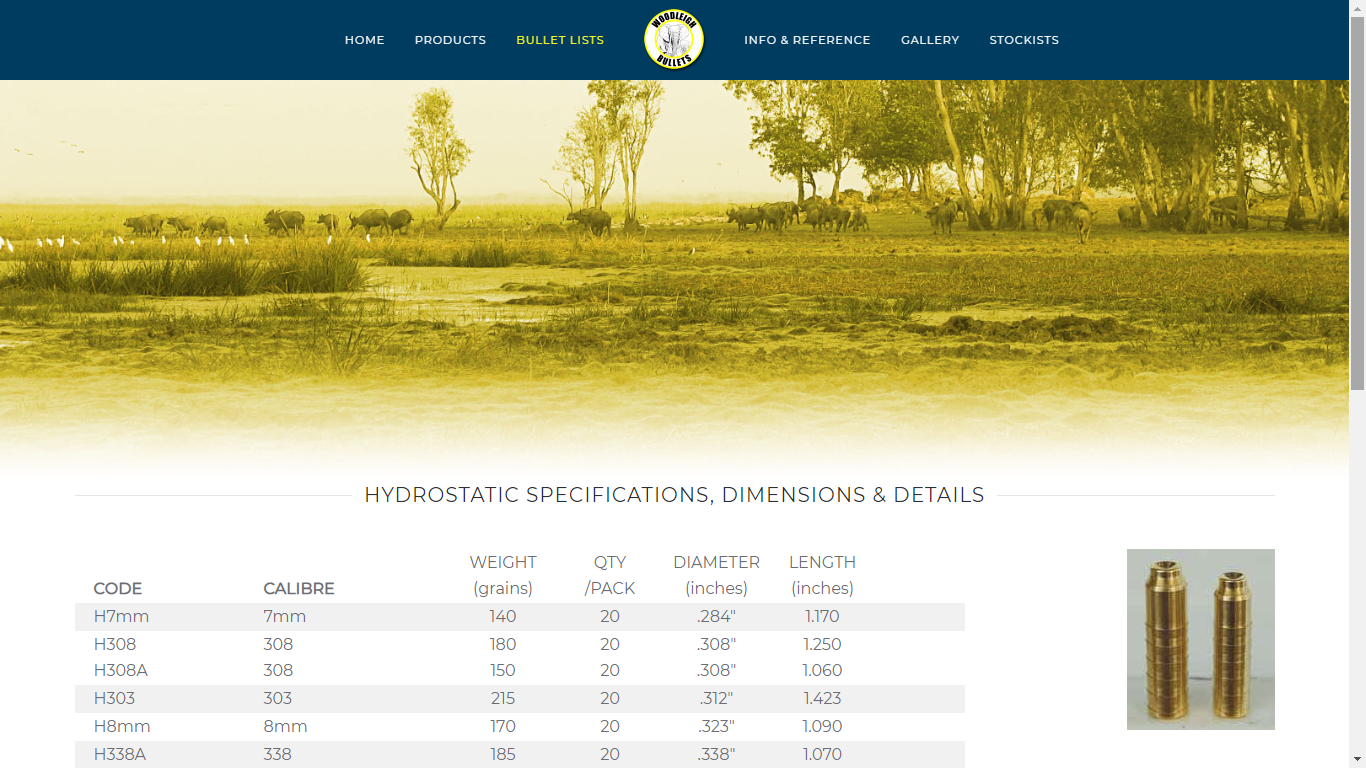Click the 1.090 length value
Image resolution: width=1366 pixels, height=768 pixels.
822,727
